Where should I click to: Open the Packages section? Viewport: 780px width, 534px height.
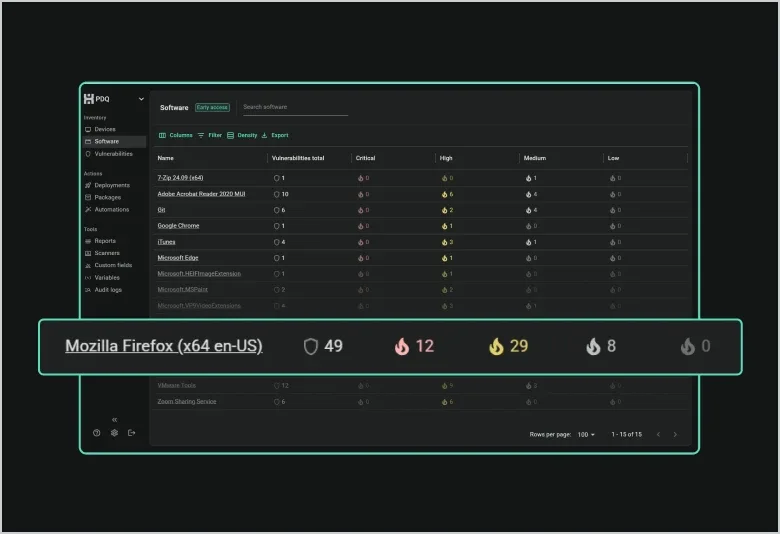click(x=107, y=198)
